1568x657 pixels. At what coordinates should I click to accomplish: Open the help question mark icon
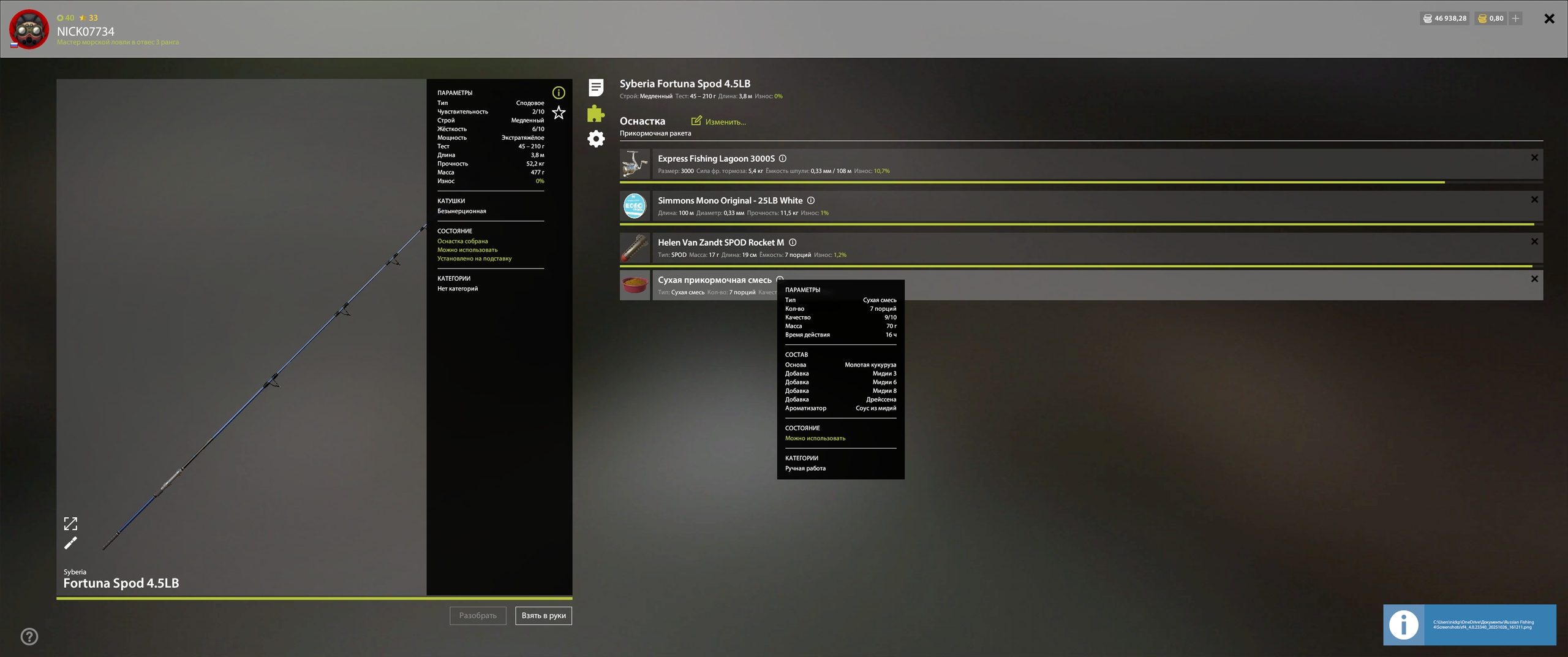[29, 637]
